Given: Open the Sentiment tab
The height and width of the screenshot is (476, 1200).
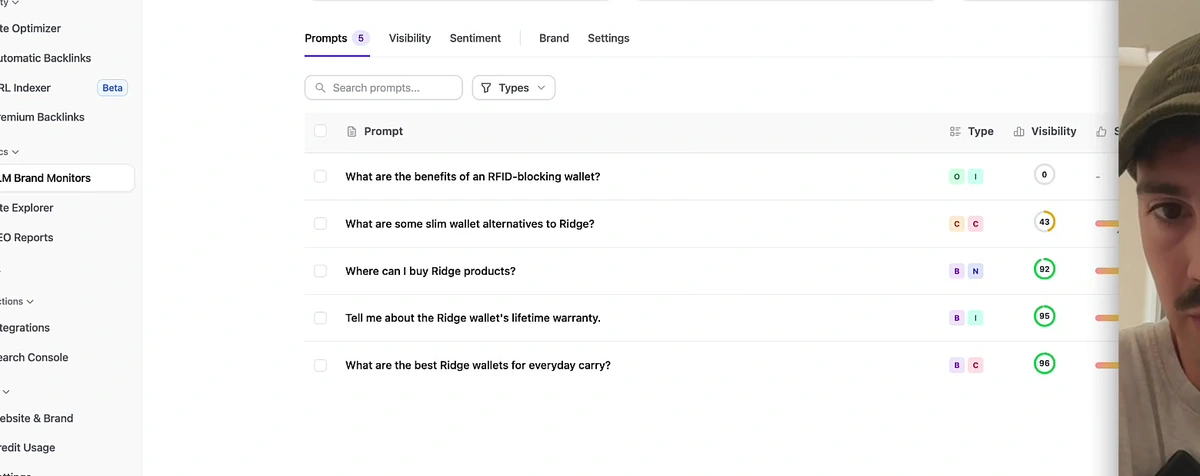Looking at the screenshot, I should [x=475, y=38].
